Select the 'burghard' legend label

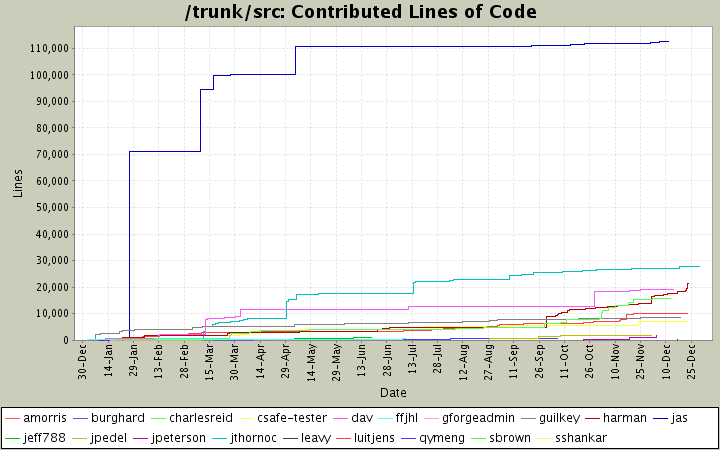point(118,418)
